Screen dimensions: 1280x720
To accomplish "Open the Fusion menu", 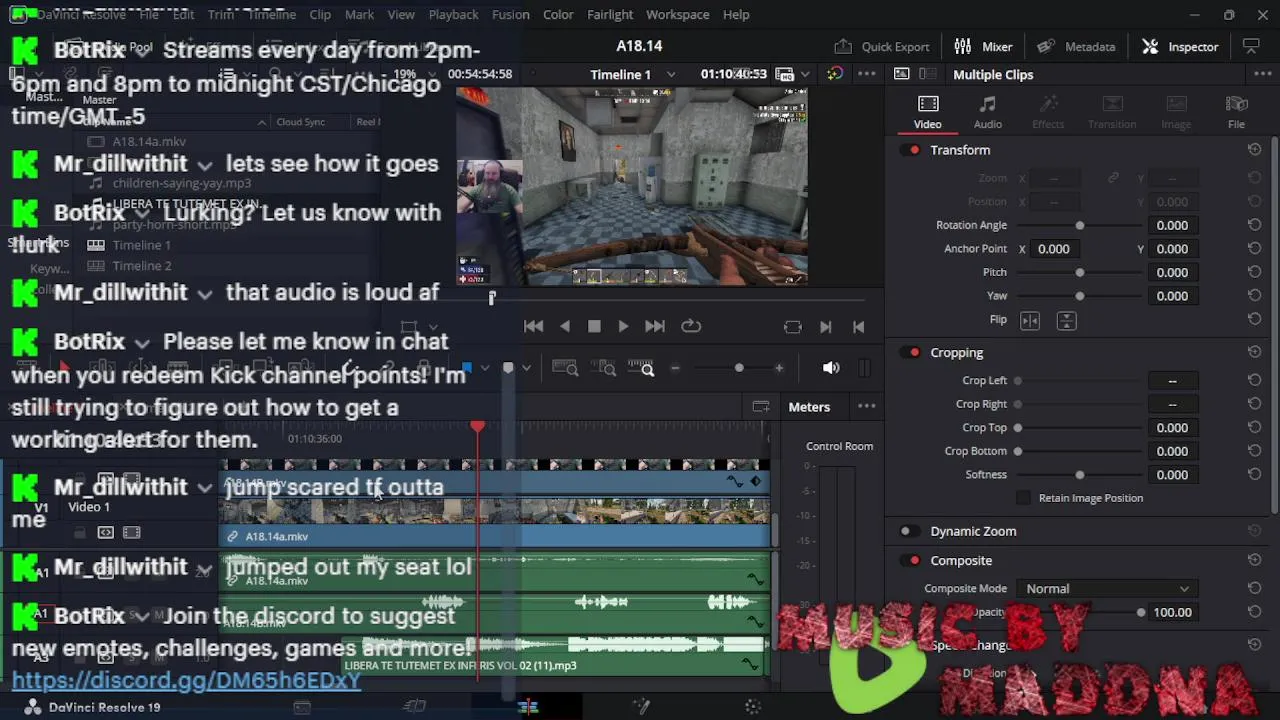I will (x=510, y=14).
